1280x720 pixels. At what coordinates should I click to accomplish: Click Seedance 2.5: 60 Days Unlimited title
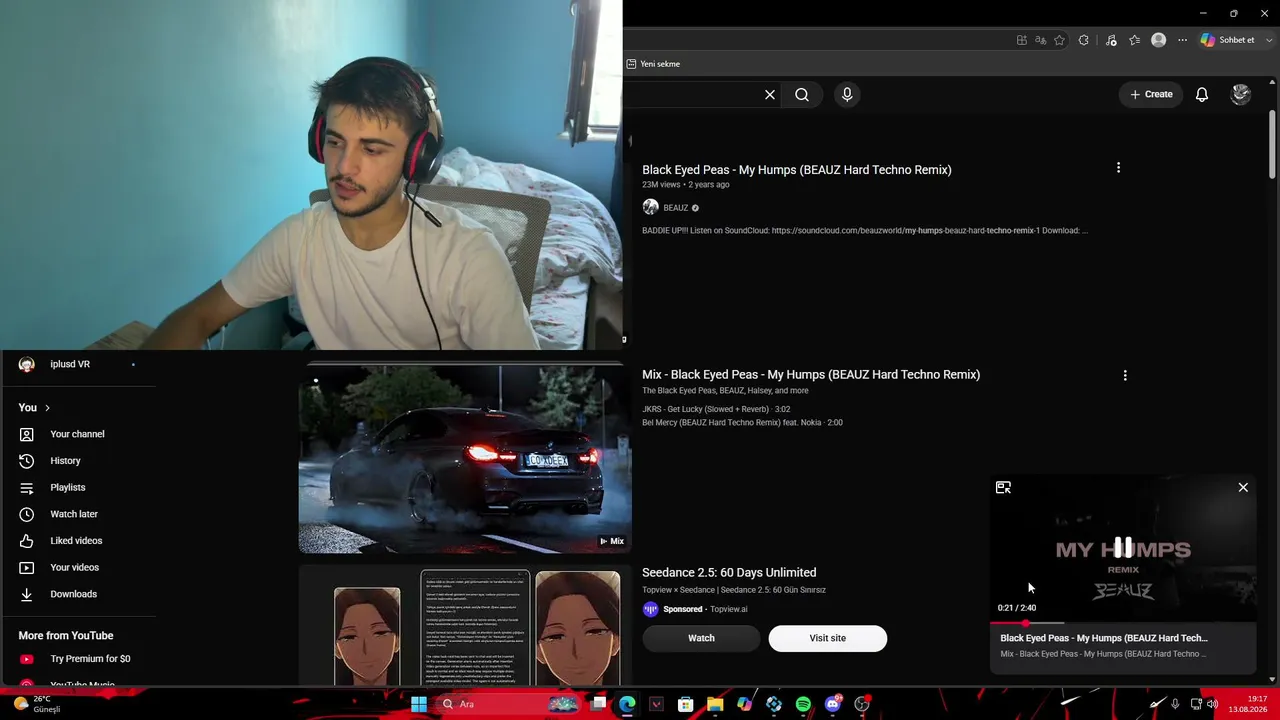pyautogui.click(x=729, y=573)
